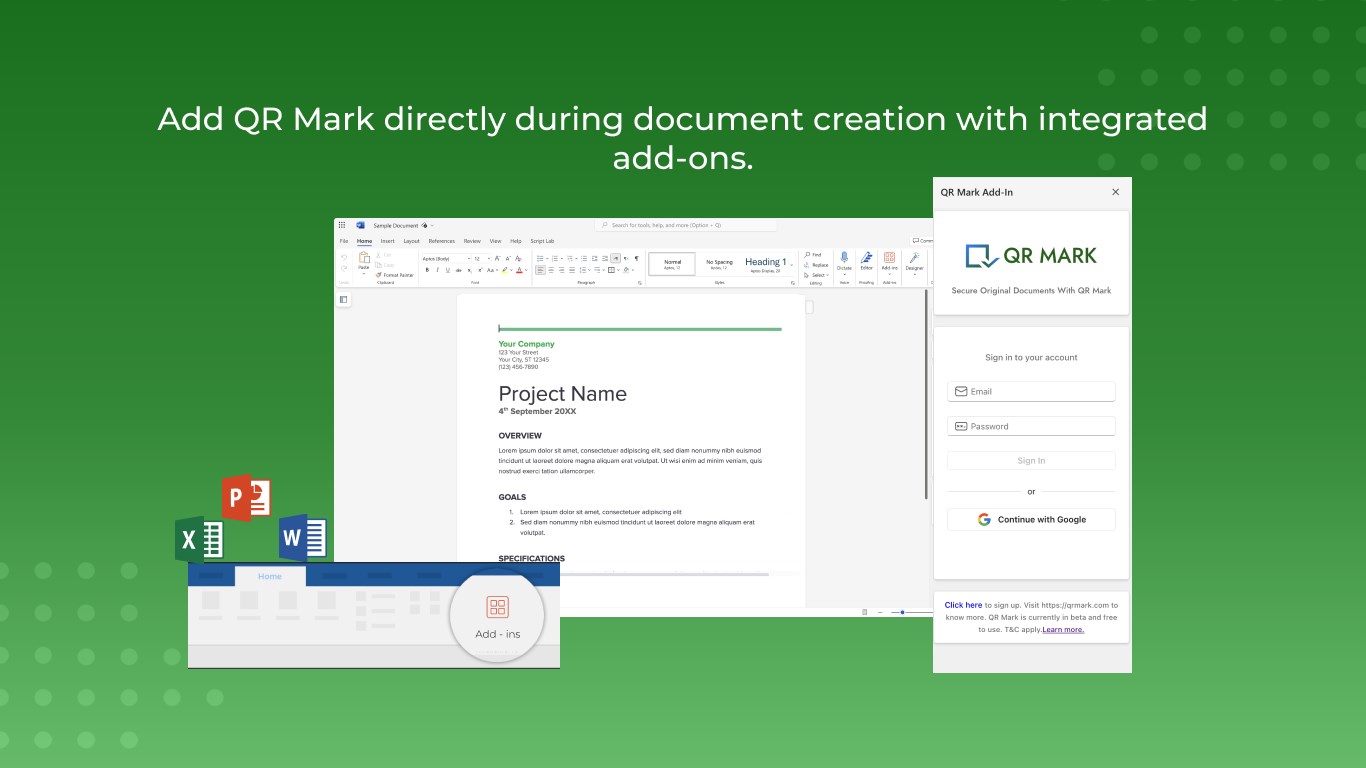Expand the Styles gallery arrow
This screenshot has height=768, width=1366.
792,265
